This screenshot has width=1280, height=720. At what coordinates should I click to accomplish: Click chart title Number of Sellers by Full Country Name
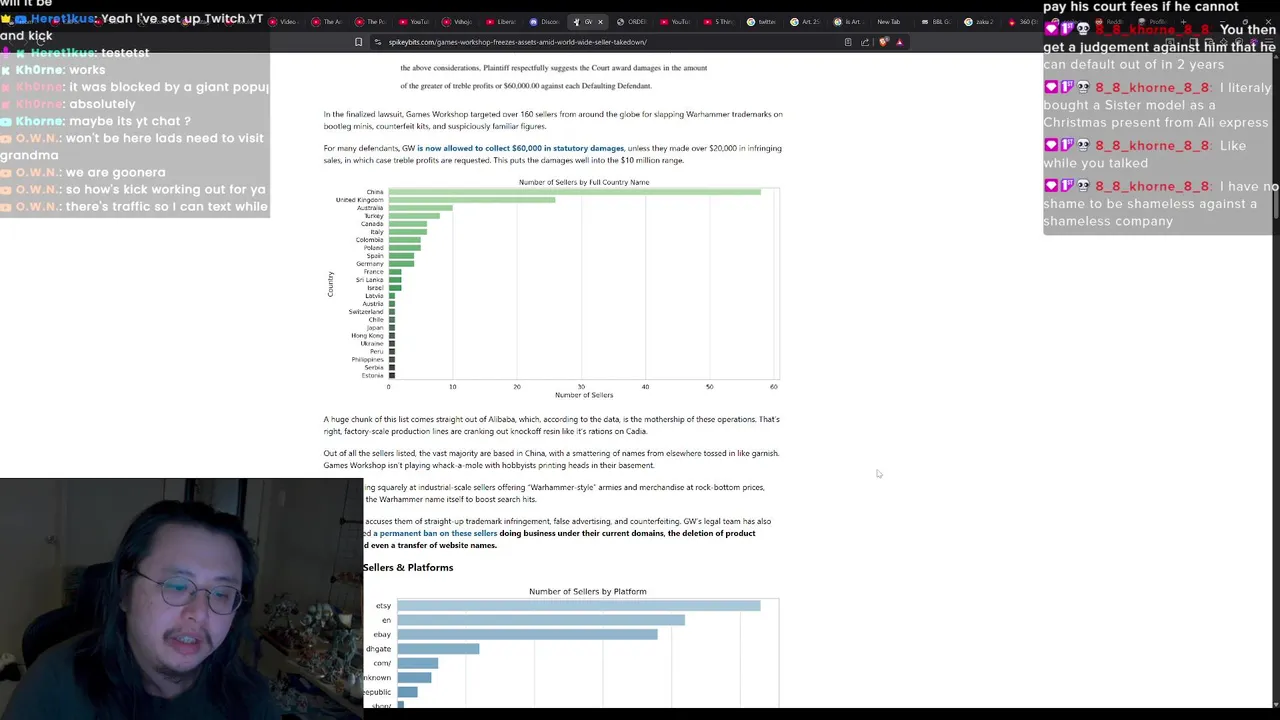click(584, 182)
